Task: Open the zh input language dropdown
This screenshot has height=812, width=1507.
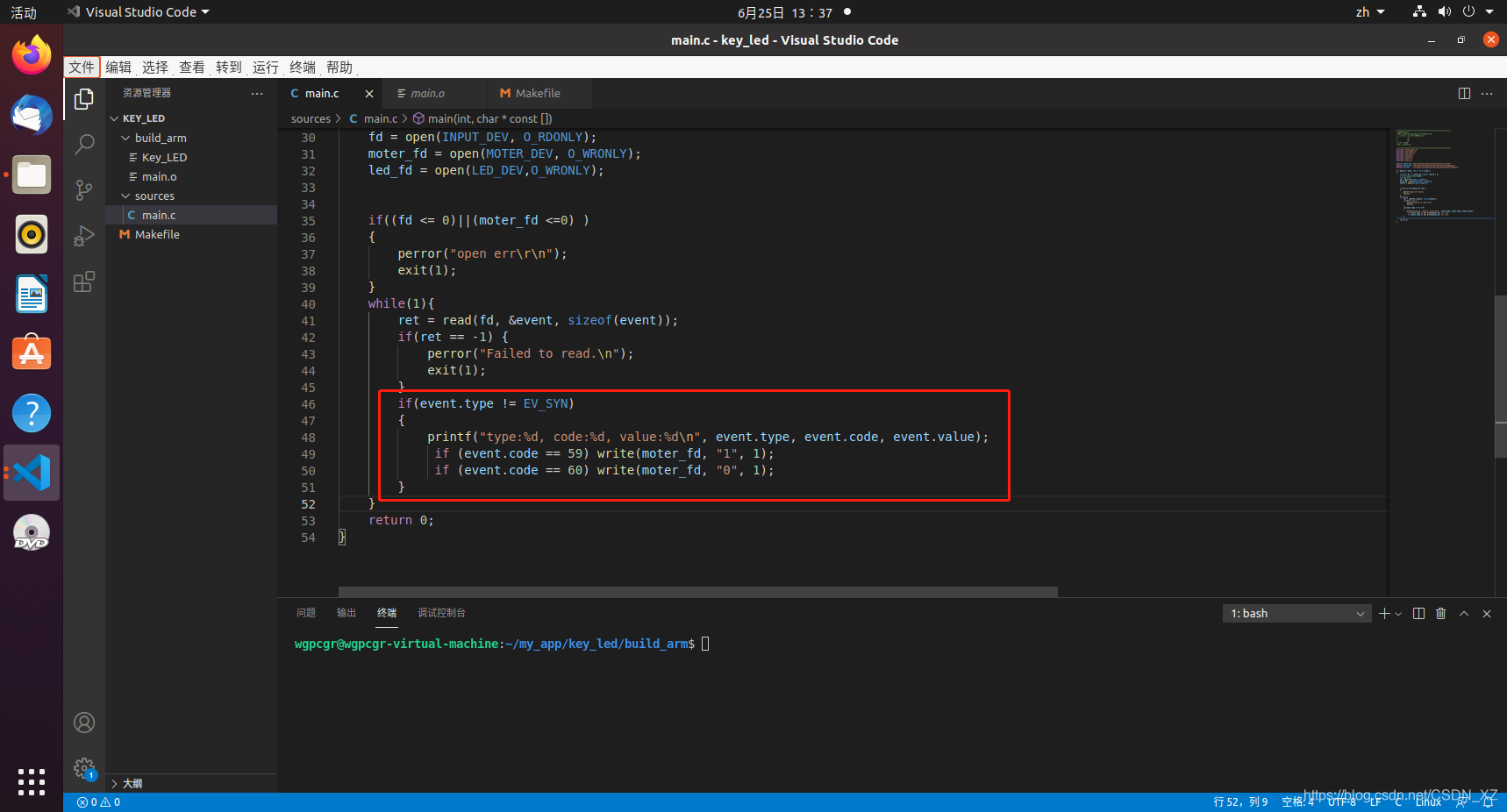Action: click(1369, 12)
